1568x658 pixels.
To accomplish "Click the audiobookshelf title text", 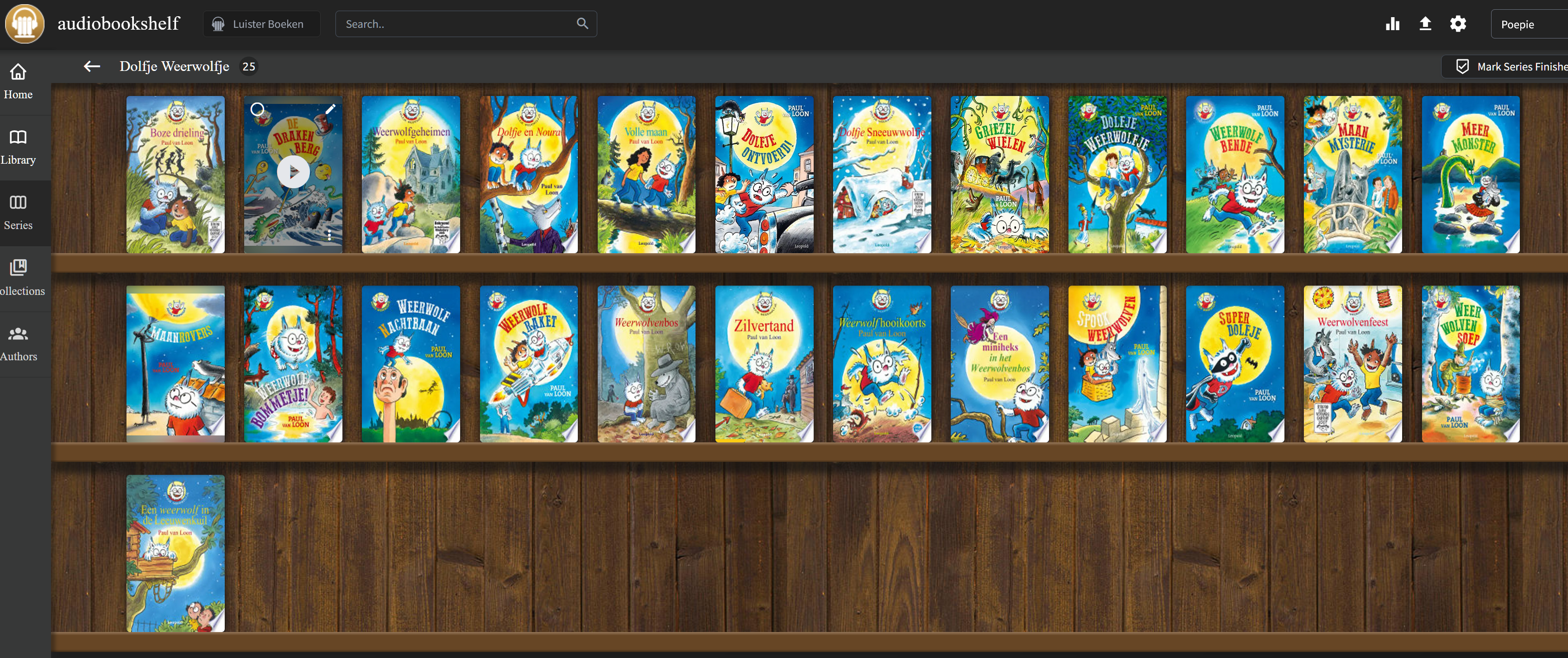I will tap(119, 23).
